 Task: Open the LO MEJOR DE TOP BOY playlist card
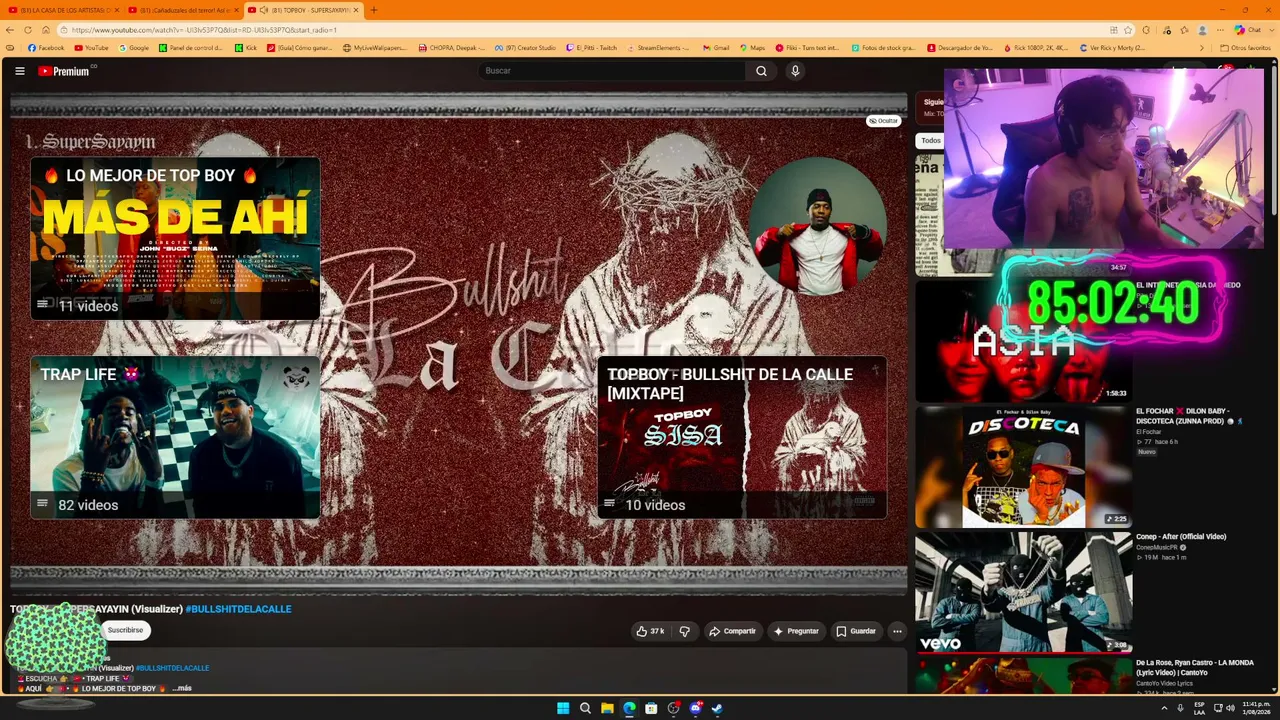(175, 238)
